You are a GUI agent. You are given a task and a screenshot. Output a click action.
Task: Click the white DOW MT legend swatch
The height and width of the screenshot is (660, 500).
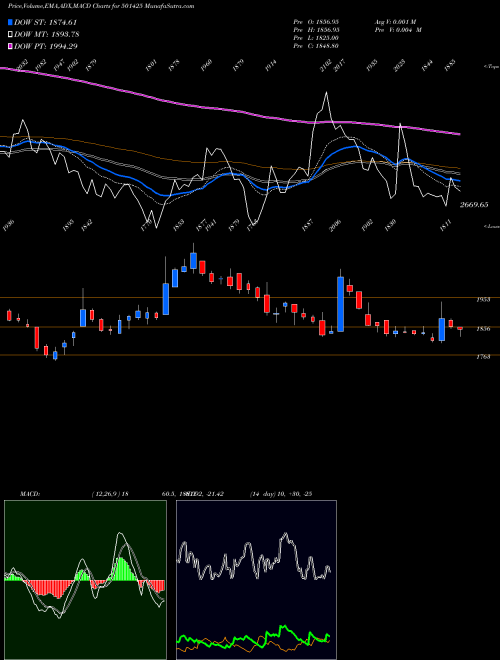click(x=10, y=34)
